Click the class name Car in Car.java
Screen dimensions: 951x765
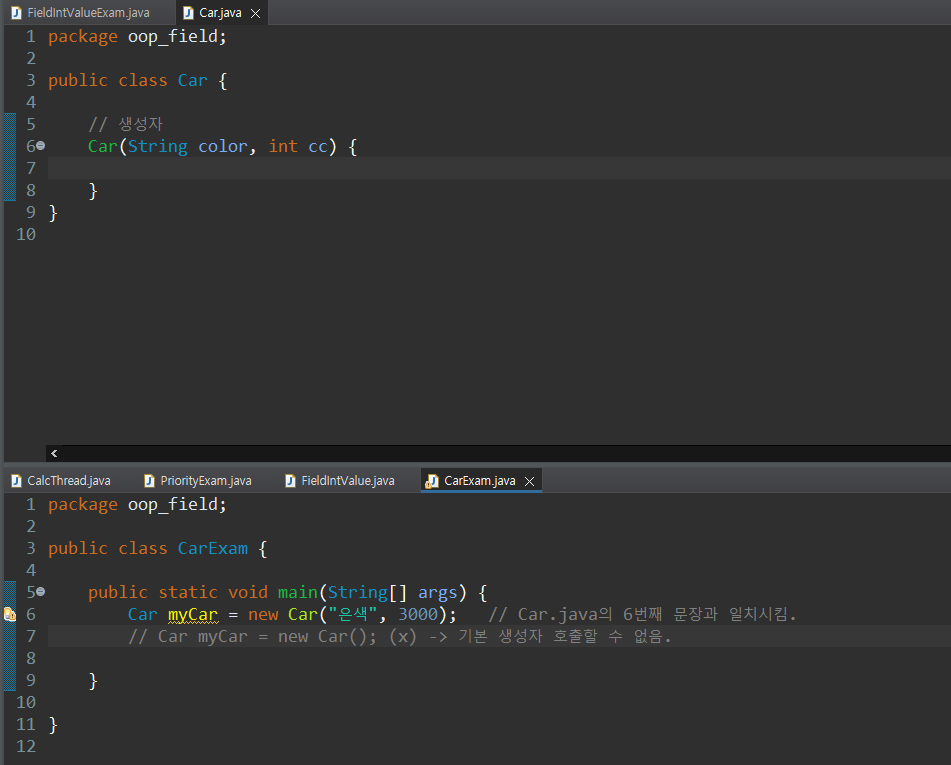pyautogui.click(x=192, y=81)
